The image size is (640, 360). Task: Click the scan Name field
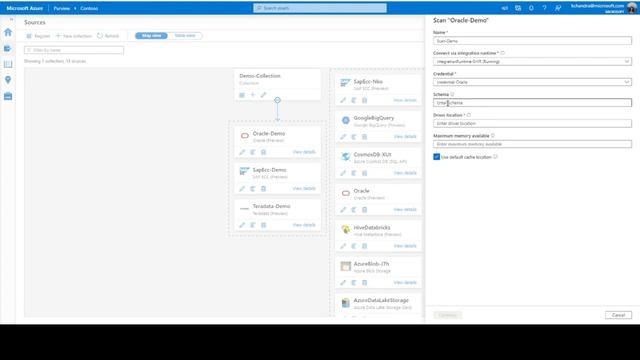[532, 41]
